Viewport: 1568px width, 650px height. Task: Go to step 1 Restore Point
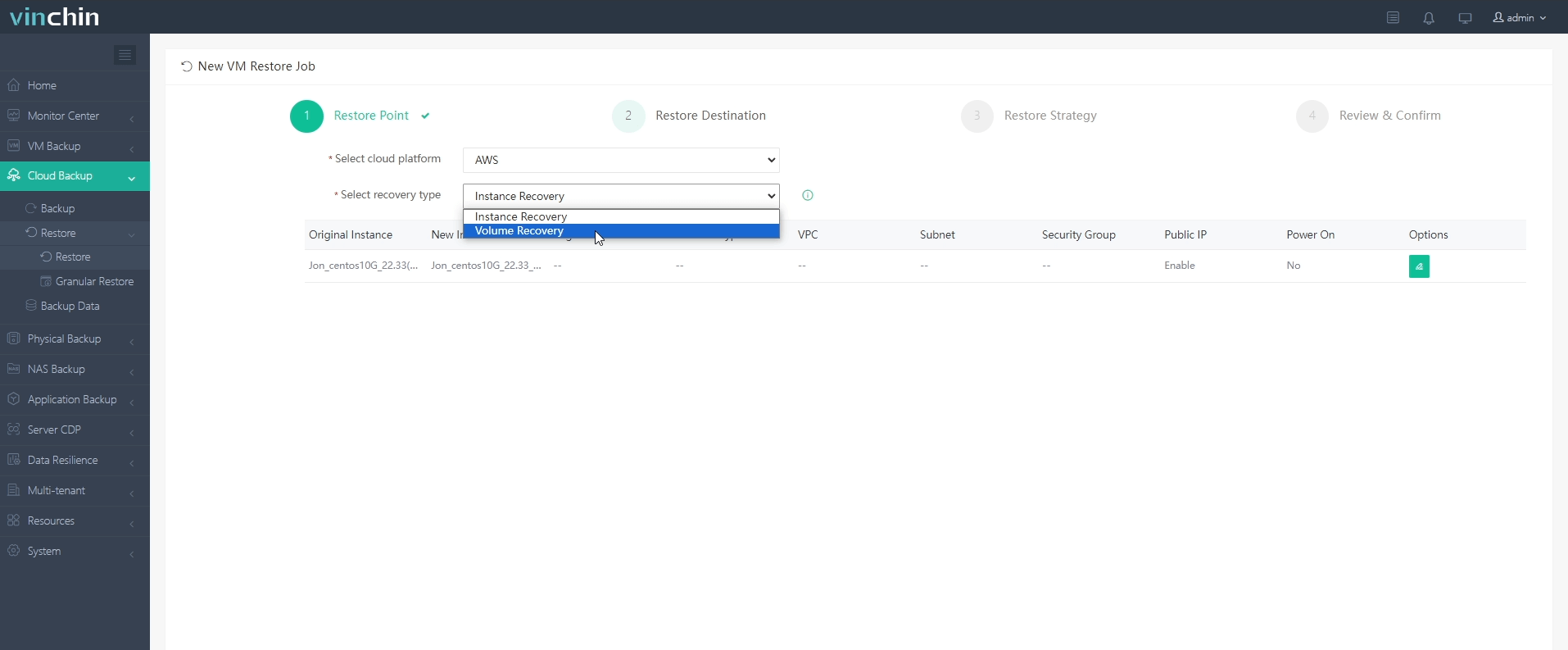point(360,116)
